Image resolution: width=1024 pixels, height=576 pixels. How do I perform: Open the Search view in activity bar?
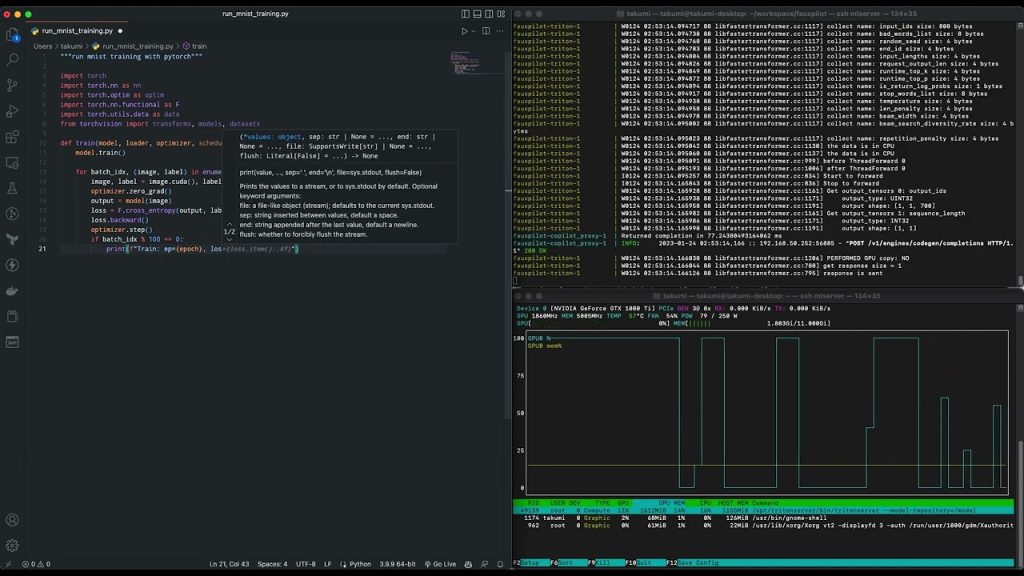pyautogui.click(x=12, y=60)
